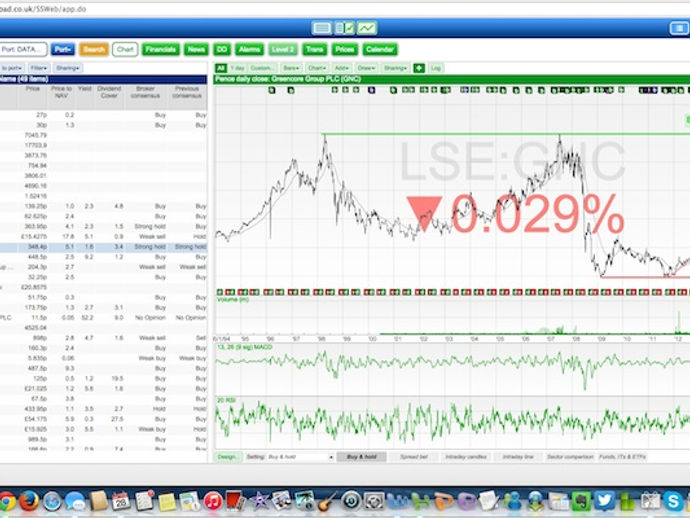Viewport: 690px width, 518px height.
Task: Launch Photo Booth from the dock
Action: point(235,502)
